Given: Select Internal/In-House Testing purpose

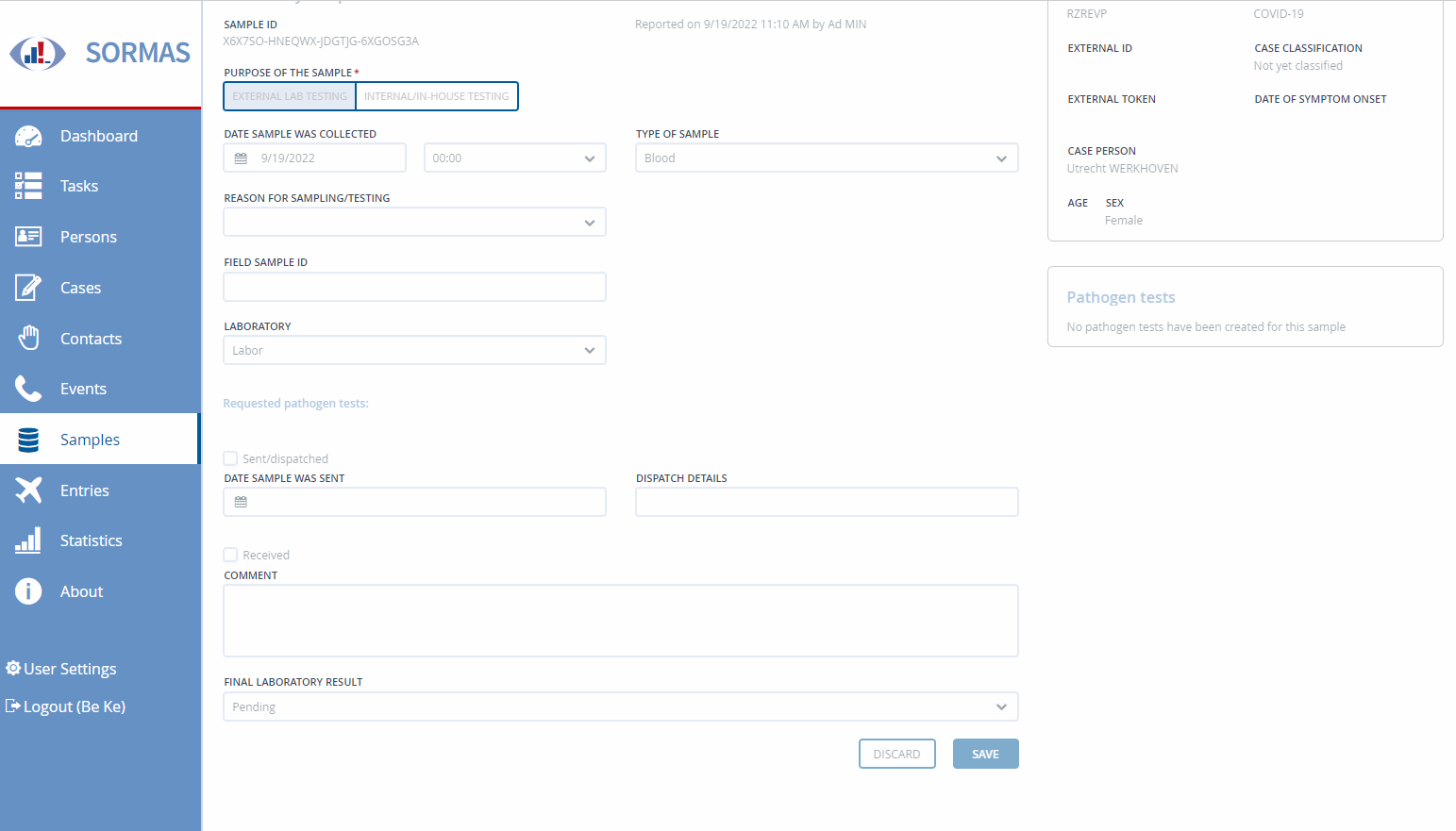Looking at the screenshot, I should [x=437, y=96].
